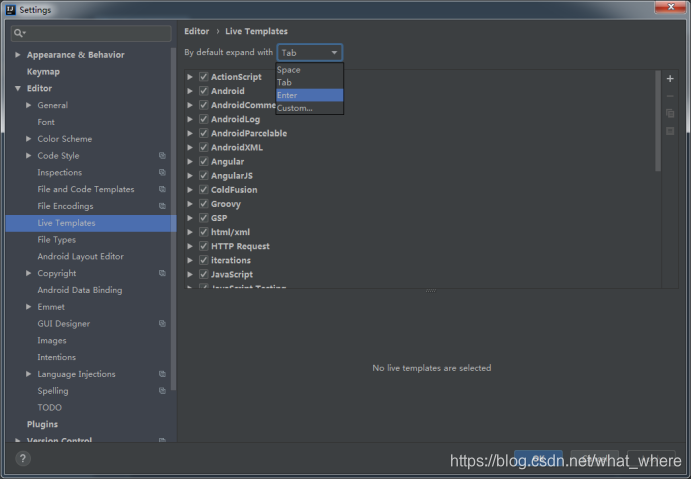Select File Types in the settings tree
Screen dimensions: 692x480
pos(56,240)
